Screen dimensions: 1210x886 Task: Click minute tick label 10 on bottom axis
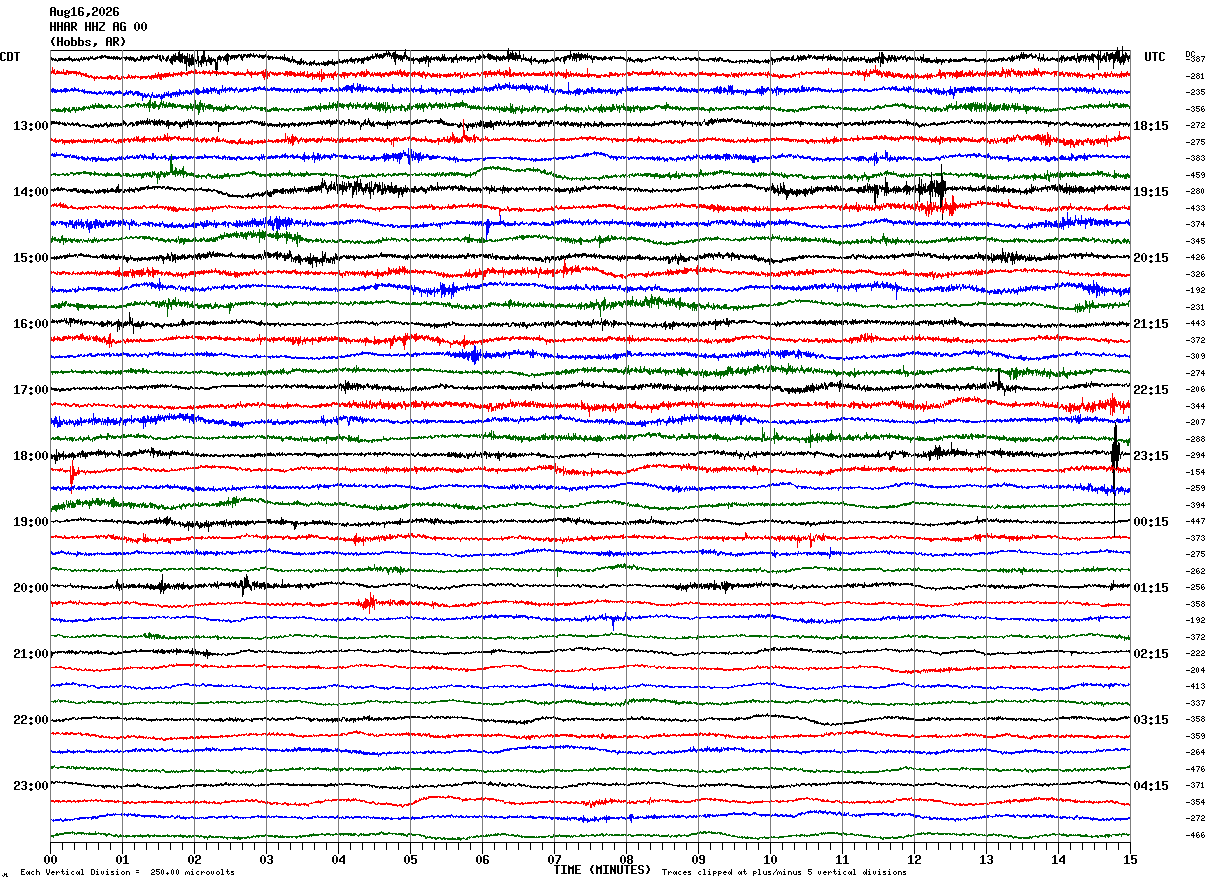(770, 859)
